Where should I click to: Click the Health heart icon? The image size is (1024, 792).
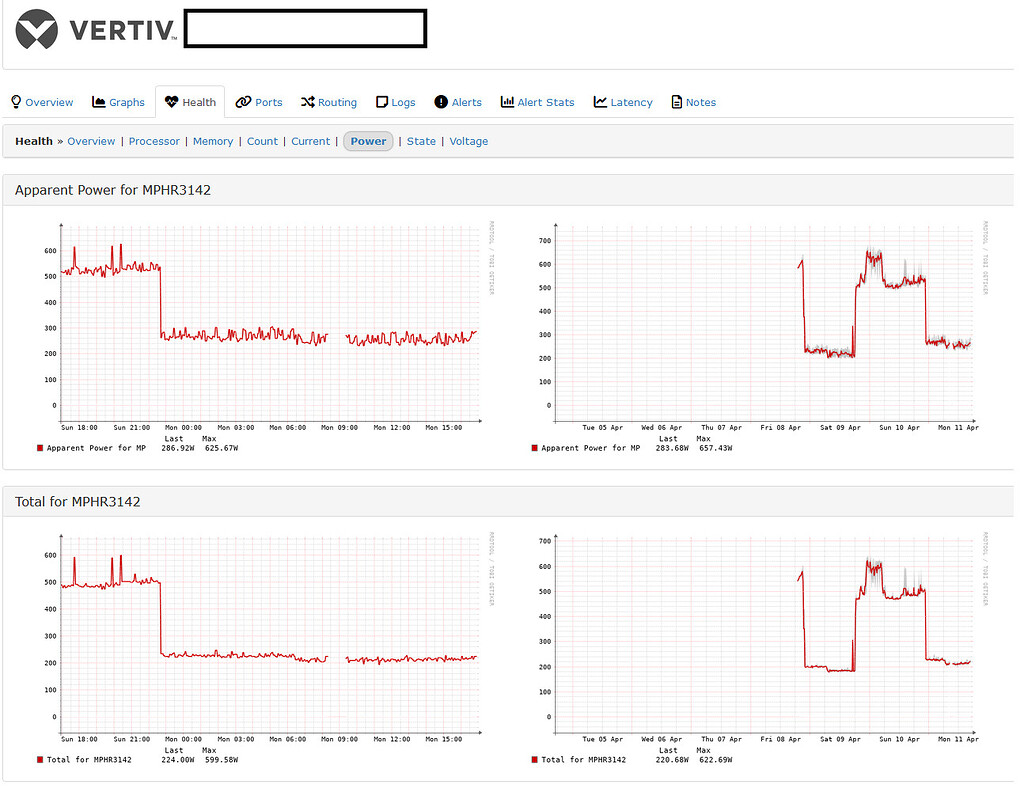point(171,101)
